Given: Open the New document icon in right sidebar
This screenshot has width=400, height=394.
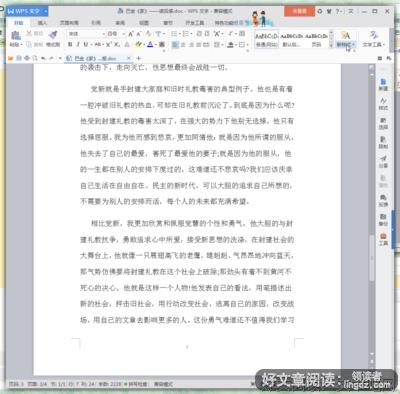Looking at the screenshot, I should coord(383,82).
